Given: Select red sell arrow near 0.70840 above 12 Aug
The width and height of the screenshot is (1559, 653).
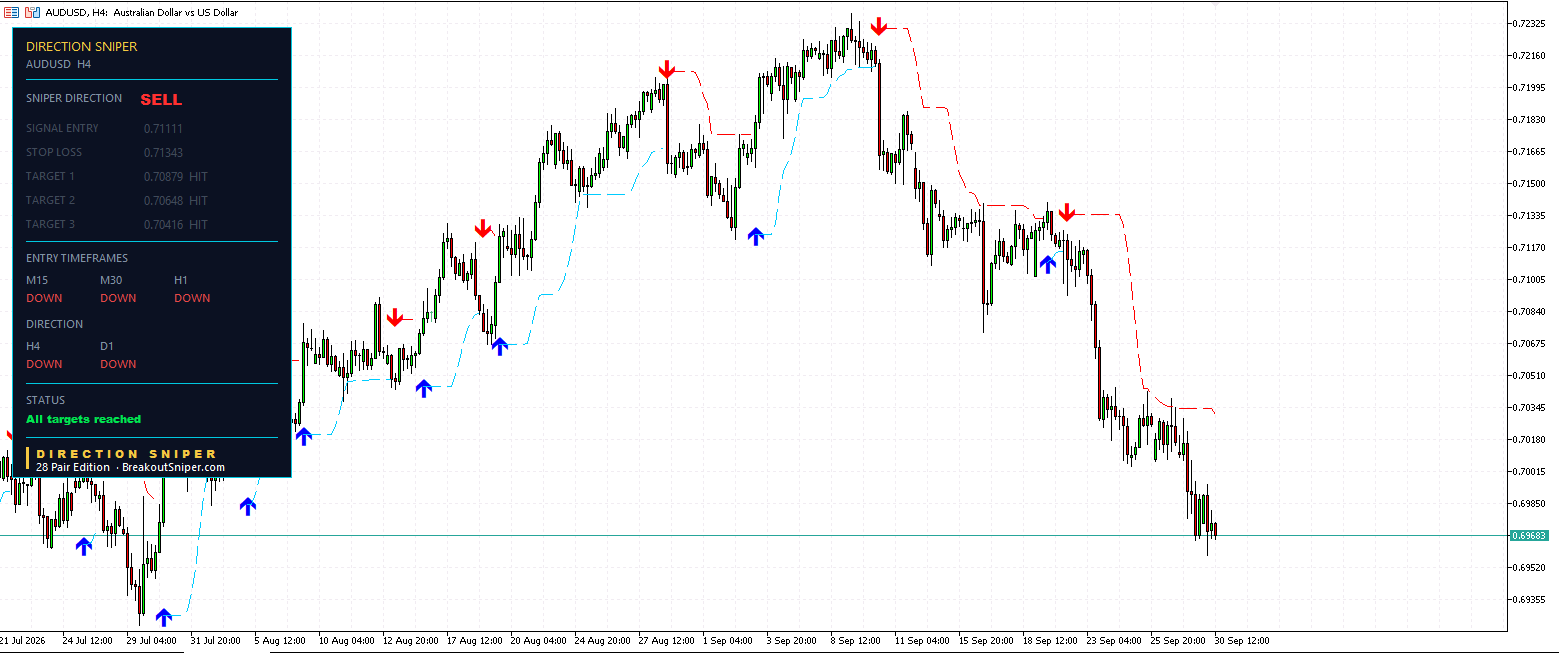Looking at the screenshot, I should [x=395, y=317].
